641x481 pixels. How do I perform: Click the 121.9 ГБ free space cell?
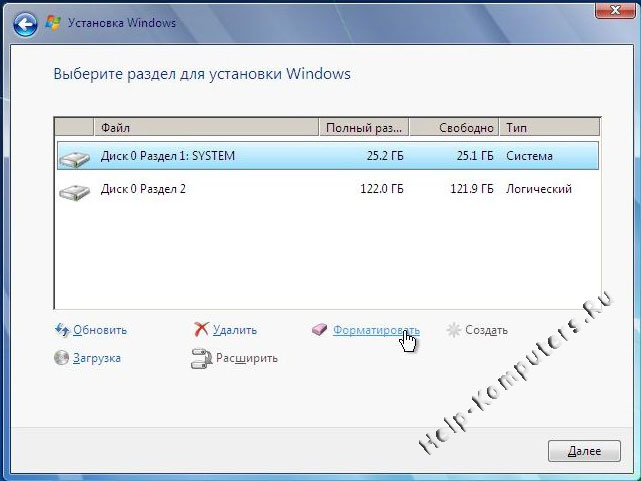[472, 189]
